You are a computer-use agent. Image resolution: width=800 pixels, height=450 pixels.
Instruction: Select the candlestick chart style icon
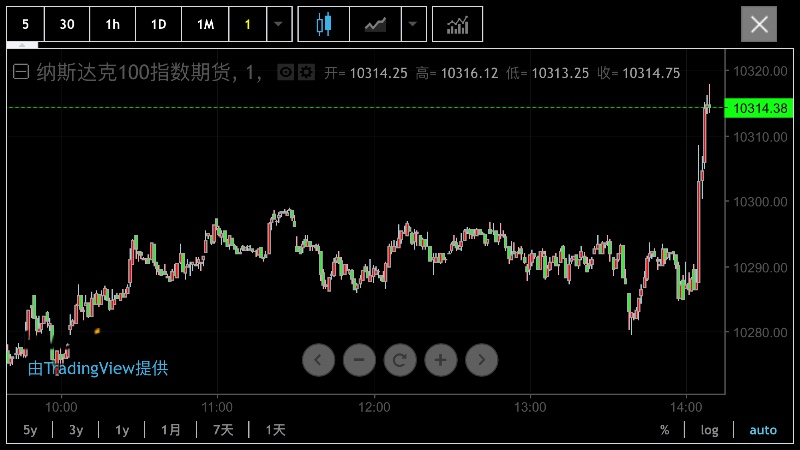click(322, 24)
